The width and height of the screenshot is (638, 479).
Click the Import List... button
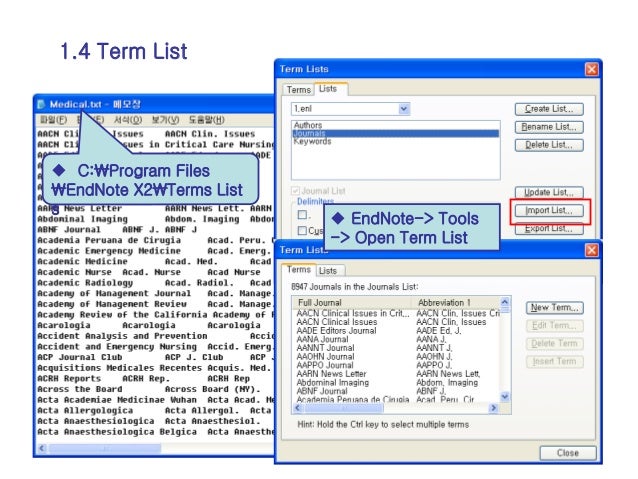(x=549, y=210)
